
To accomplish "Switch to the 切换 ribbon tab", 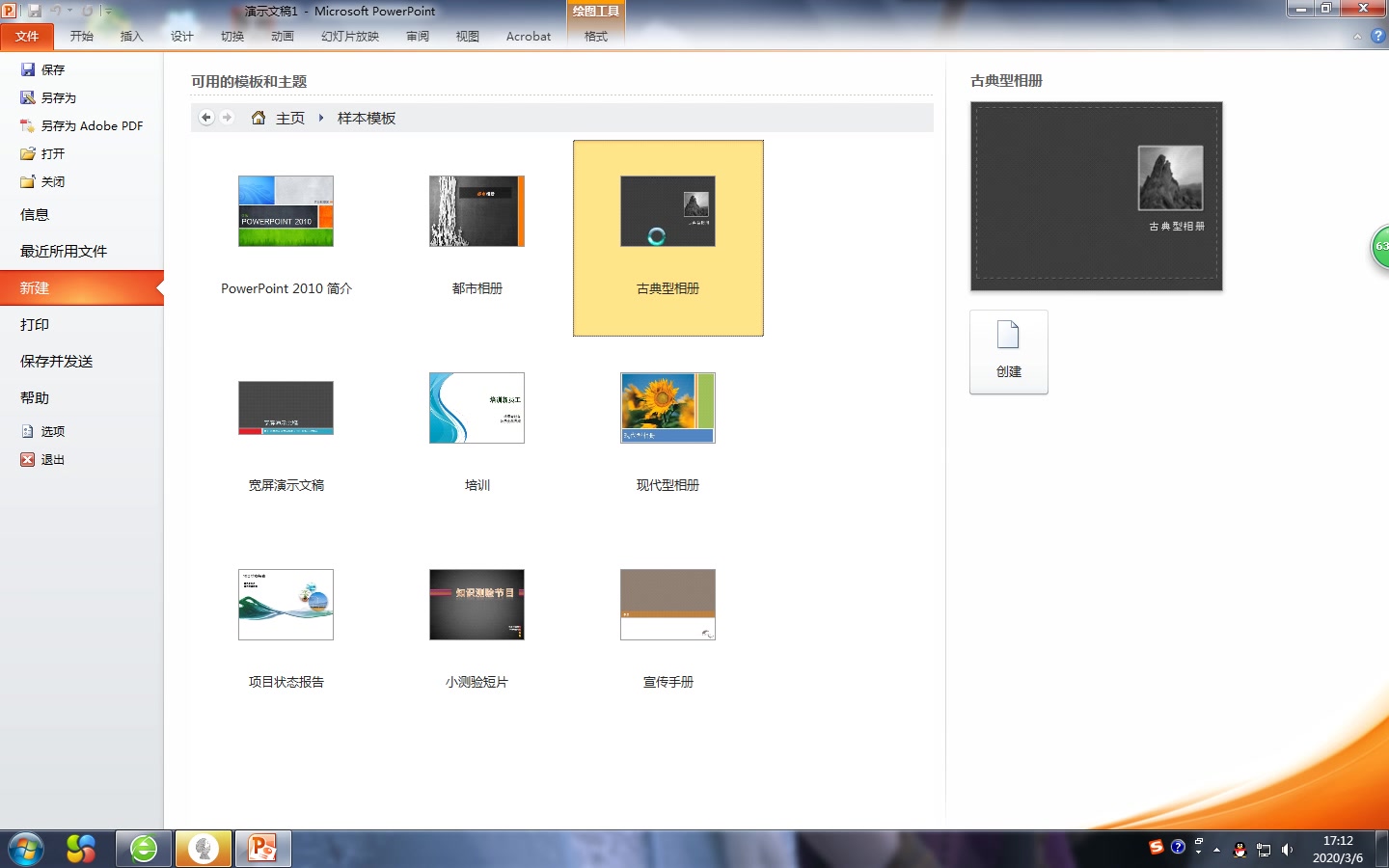I will tap(232, 37).
